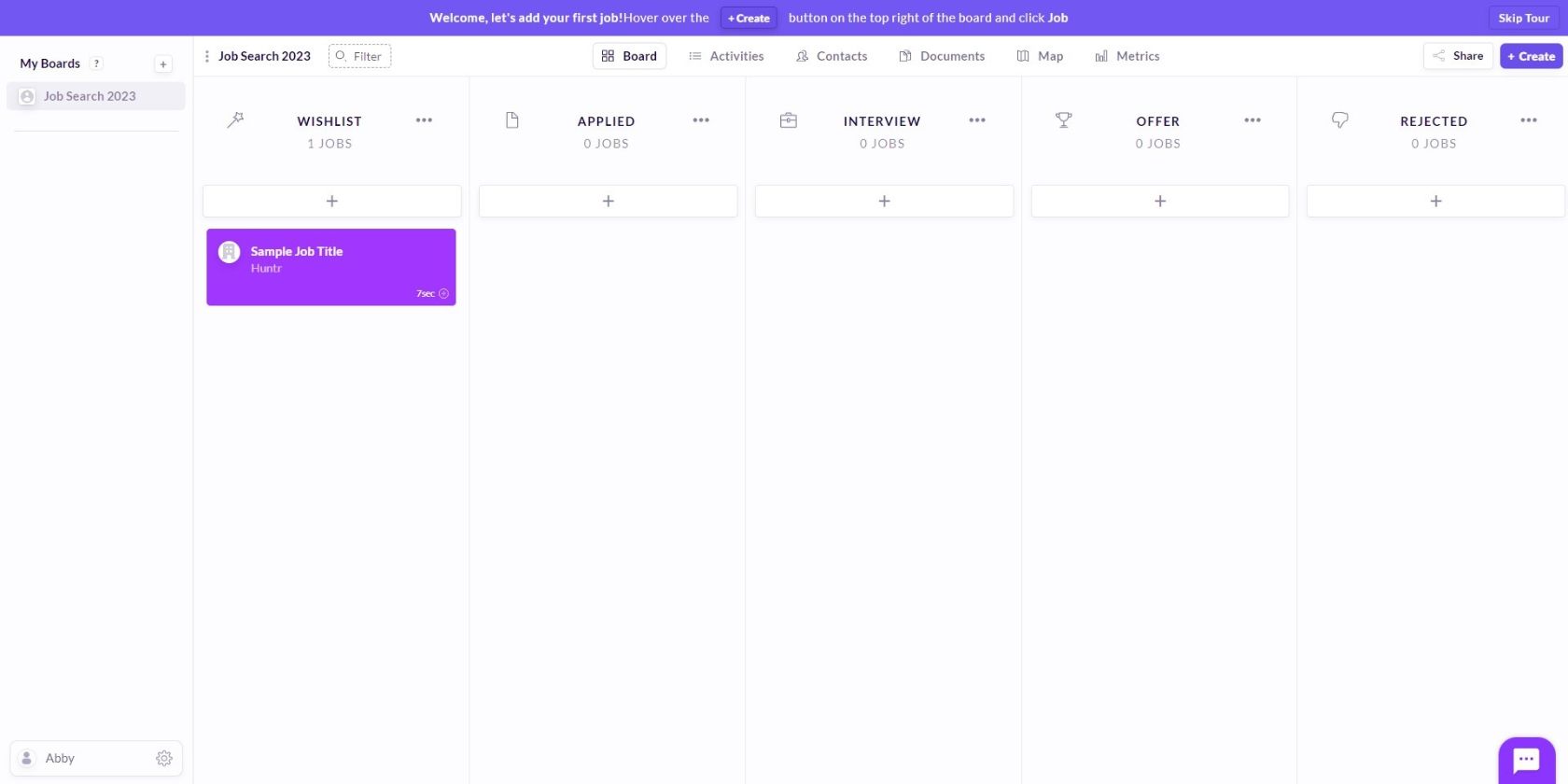Add a new board with plus icon
The height and width of the screenshot is (784, 1568).
click(163, 63)
